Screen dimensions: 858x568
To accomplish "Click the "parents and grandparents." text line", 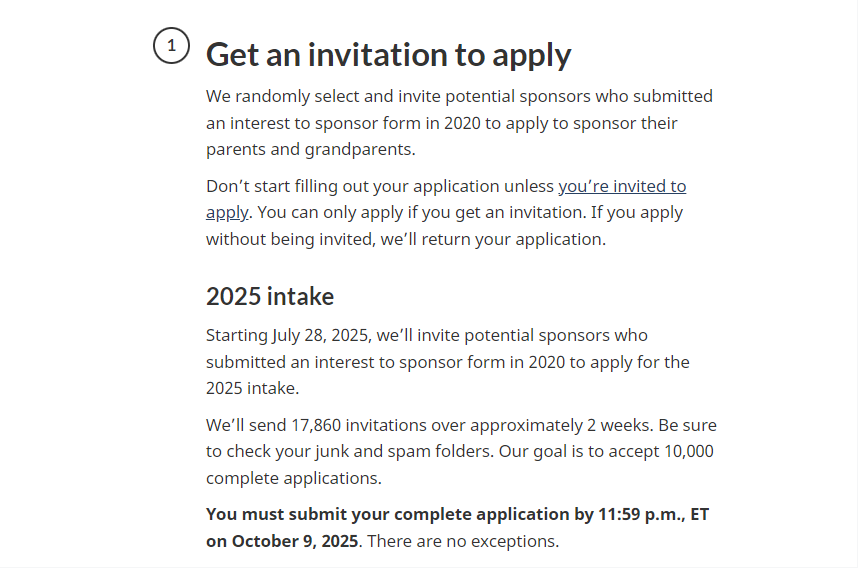I will pos(311,149).
